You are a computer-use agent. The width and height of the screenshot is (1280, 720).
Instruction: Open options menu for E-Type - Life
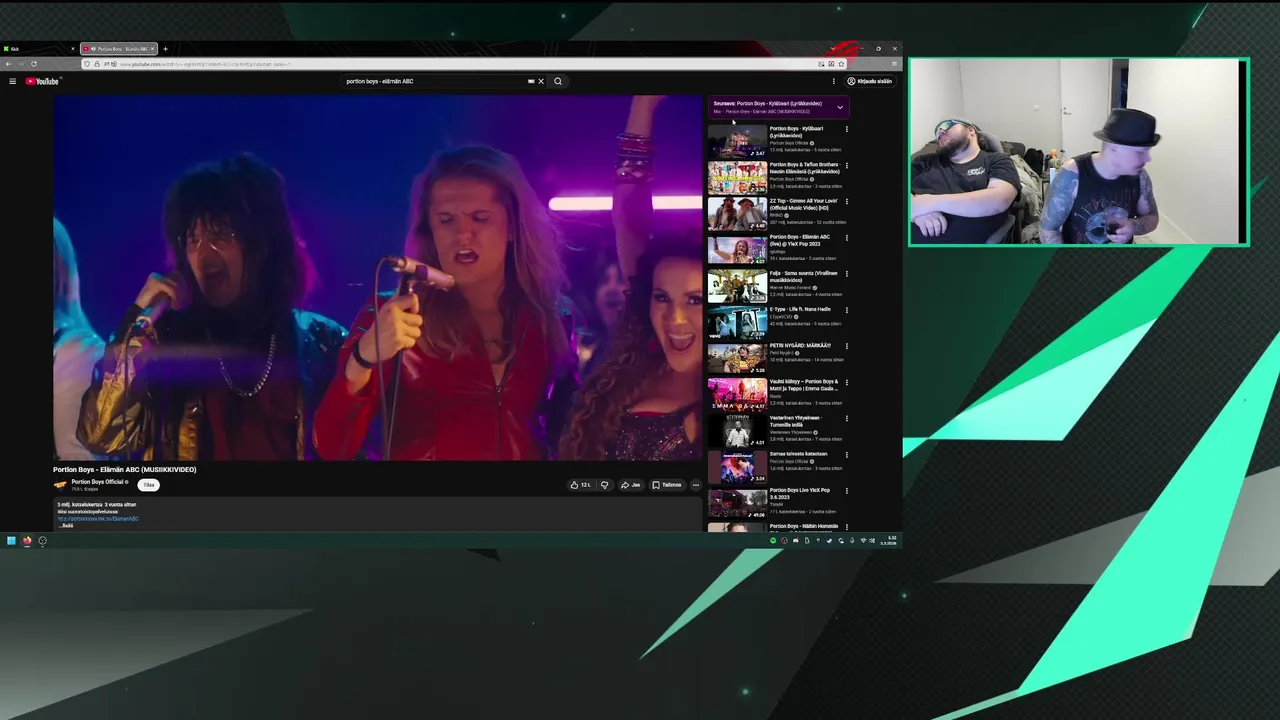[x=847, y=310]
